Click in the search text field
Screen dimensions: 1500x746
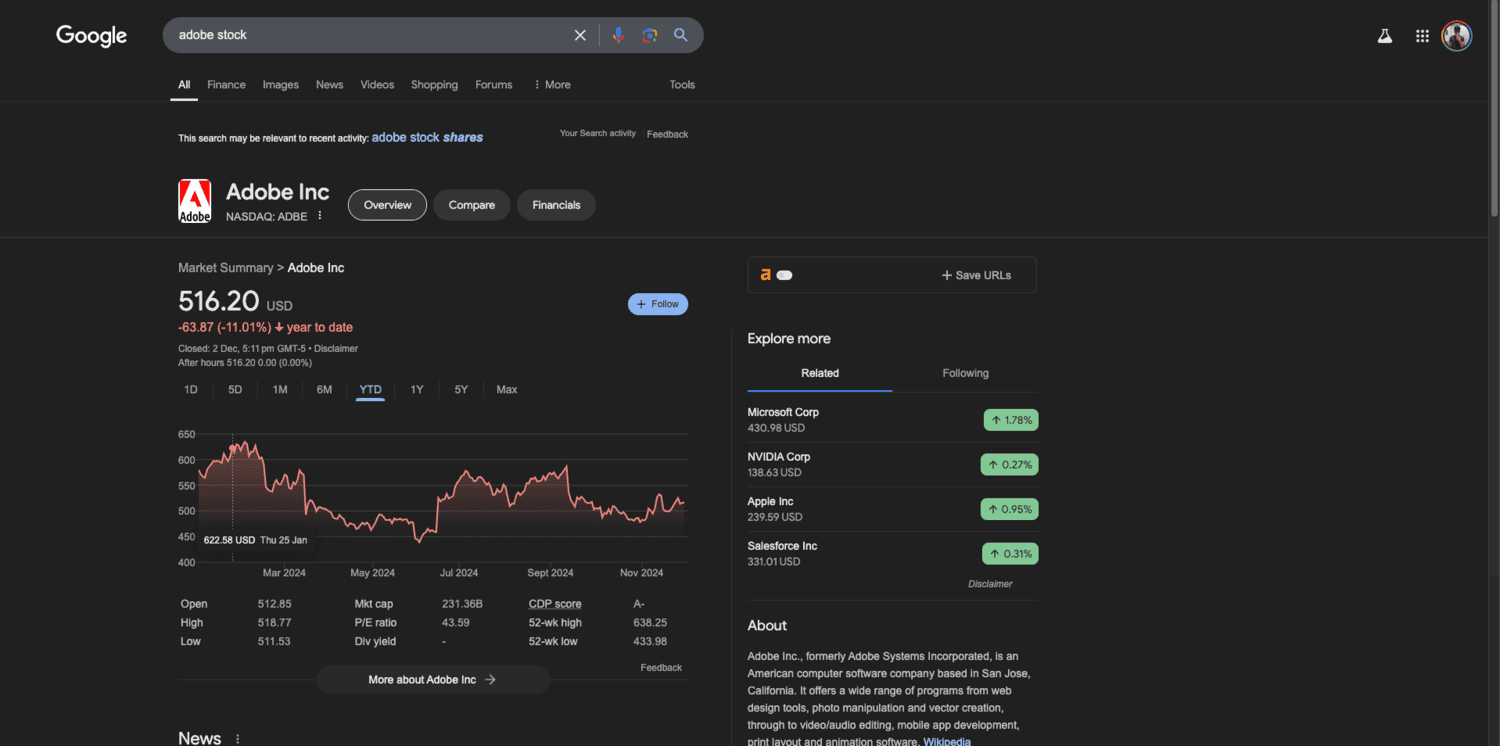(x=370, y=35)
